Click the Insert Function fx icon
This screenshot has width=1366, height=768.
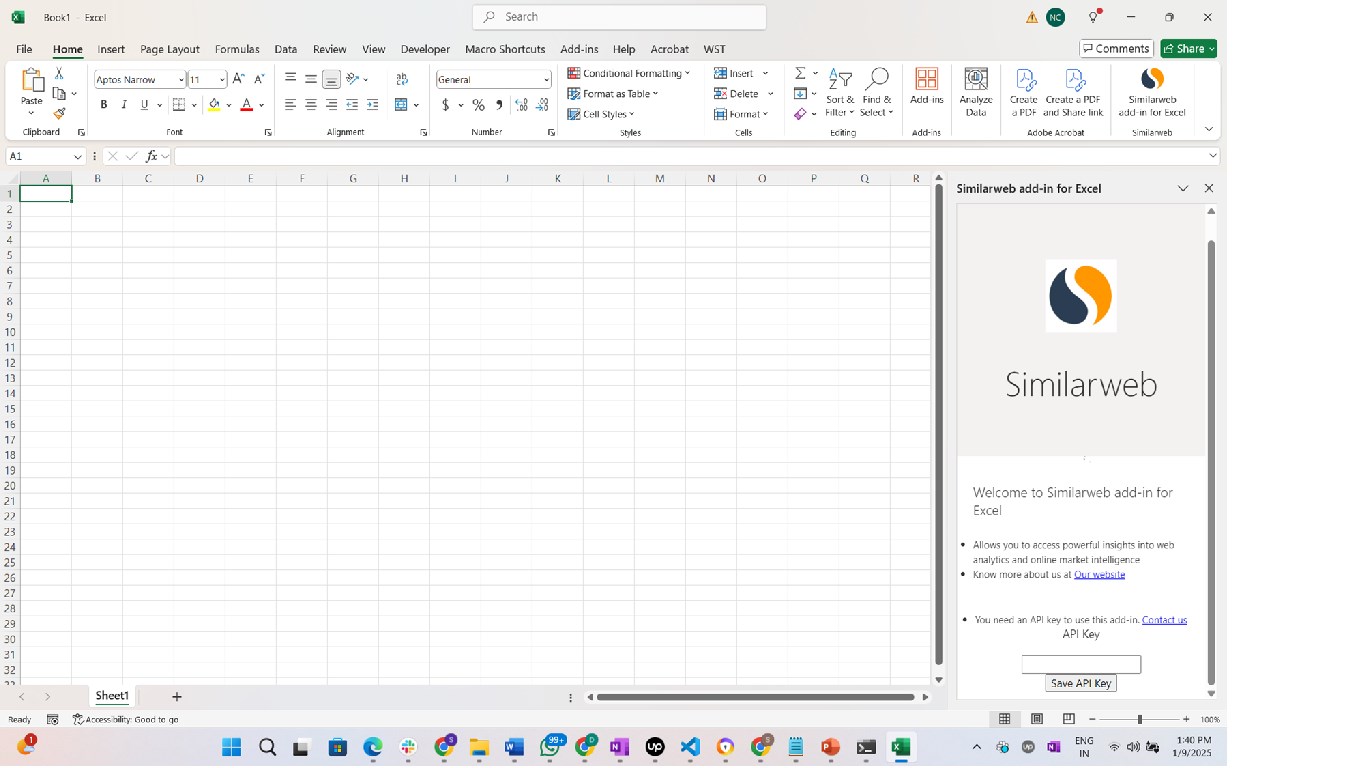[152, 156]
